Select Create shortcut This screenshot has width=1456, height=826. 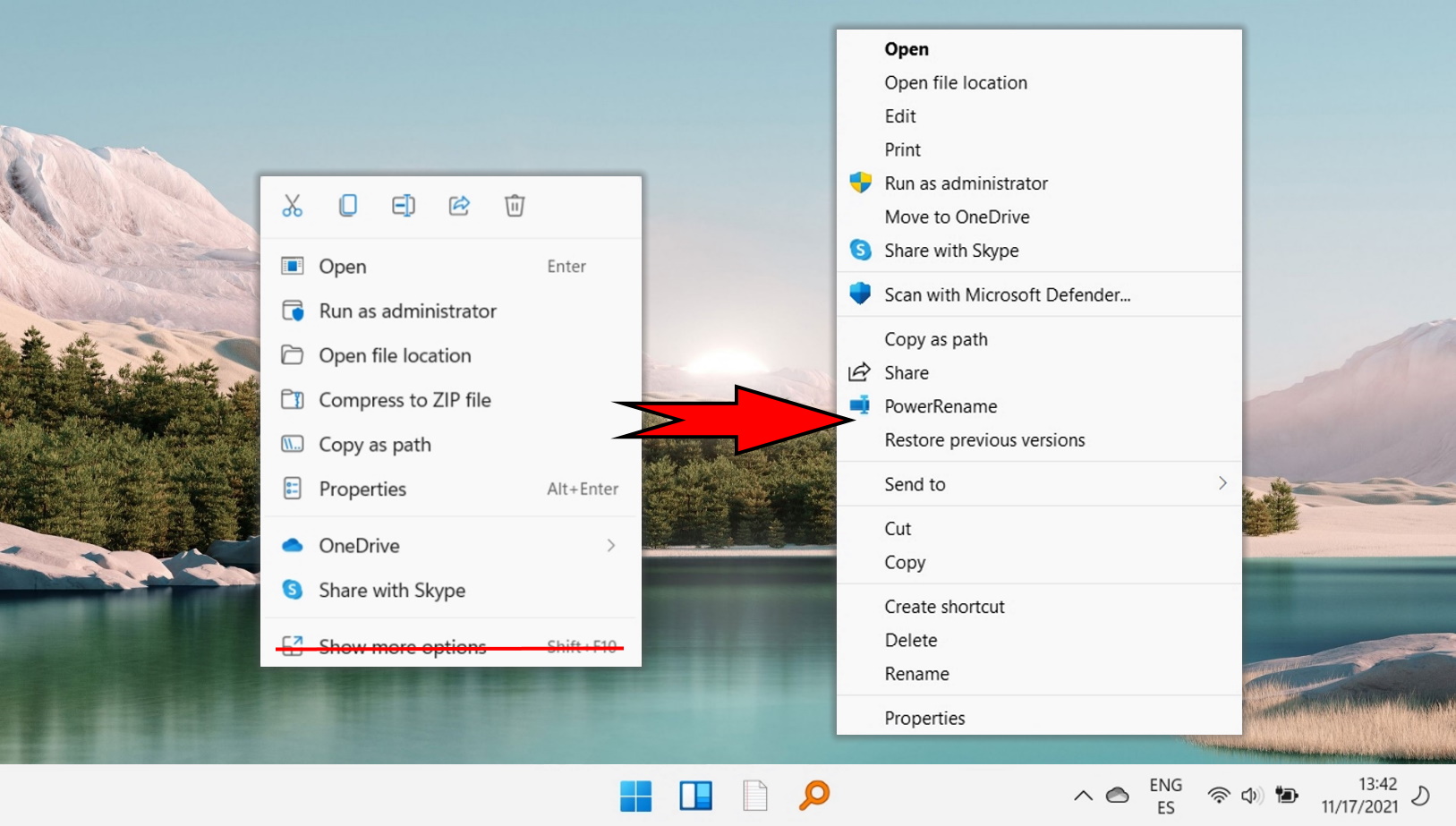point(1039,607)
